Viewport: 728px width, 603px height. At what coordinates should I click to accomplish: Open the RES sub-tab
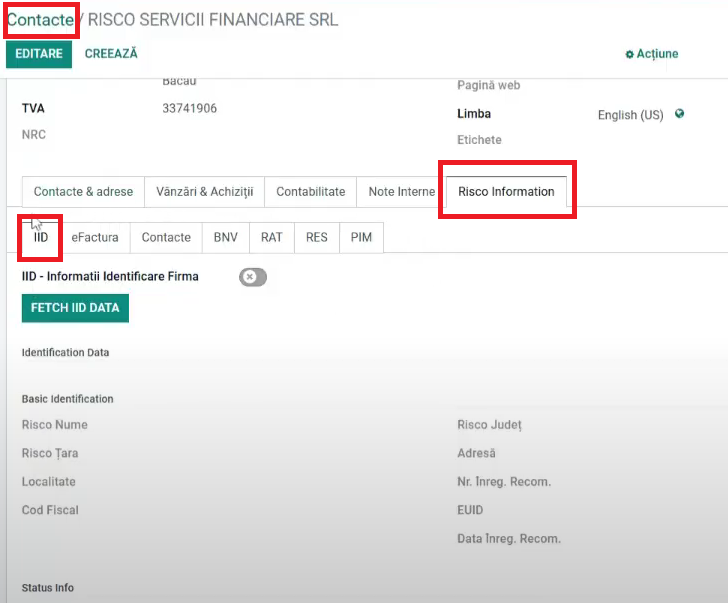point(317,238)
